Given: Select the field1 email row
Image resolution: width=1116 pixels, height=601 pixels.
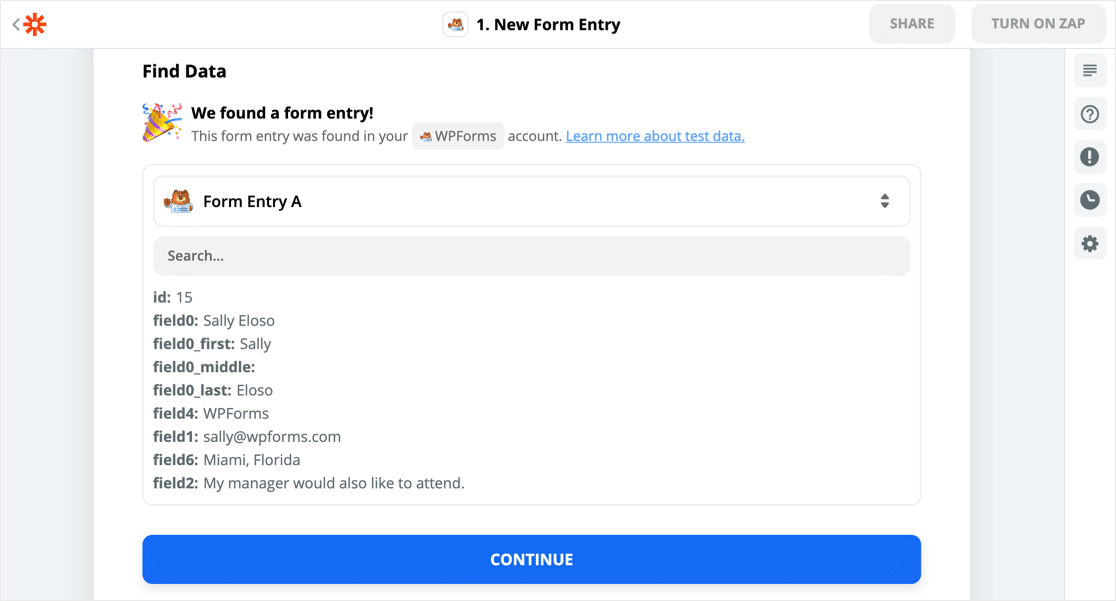Looking at the screenshot, I should pos(247,437).
